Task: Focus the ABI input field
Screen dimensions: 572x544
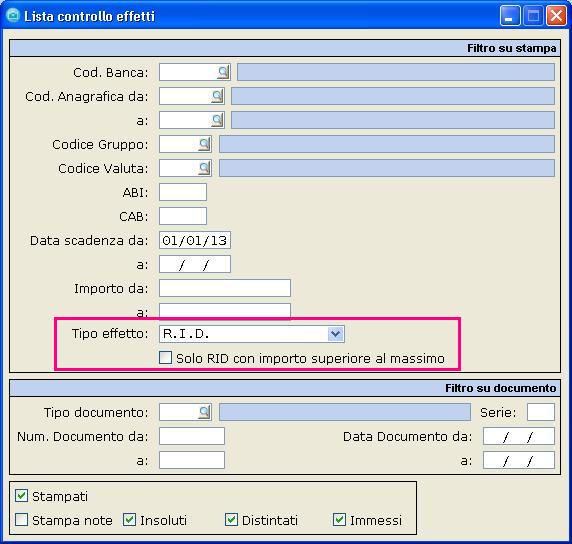Action: (183, 192)
